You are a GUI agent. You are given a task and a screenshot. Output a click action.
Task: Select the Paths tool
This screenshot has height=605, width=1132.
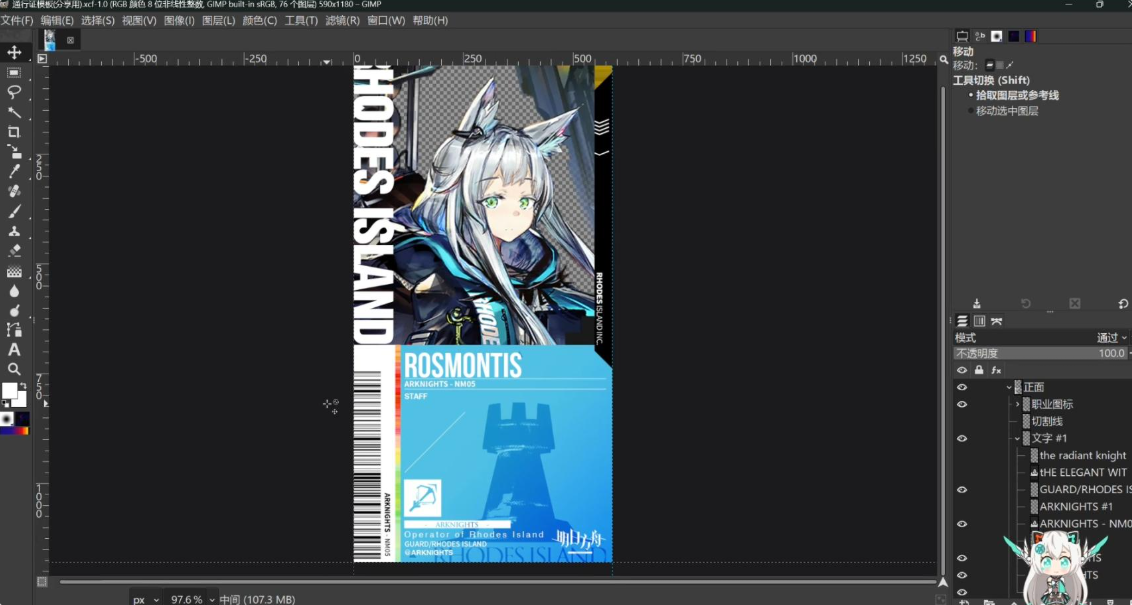click(14, 330)
